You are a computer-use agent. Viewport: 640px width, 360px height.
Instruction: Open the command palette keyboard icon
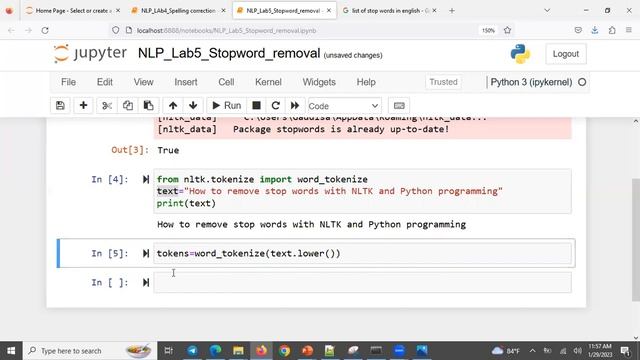[x=399, y=106]
